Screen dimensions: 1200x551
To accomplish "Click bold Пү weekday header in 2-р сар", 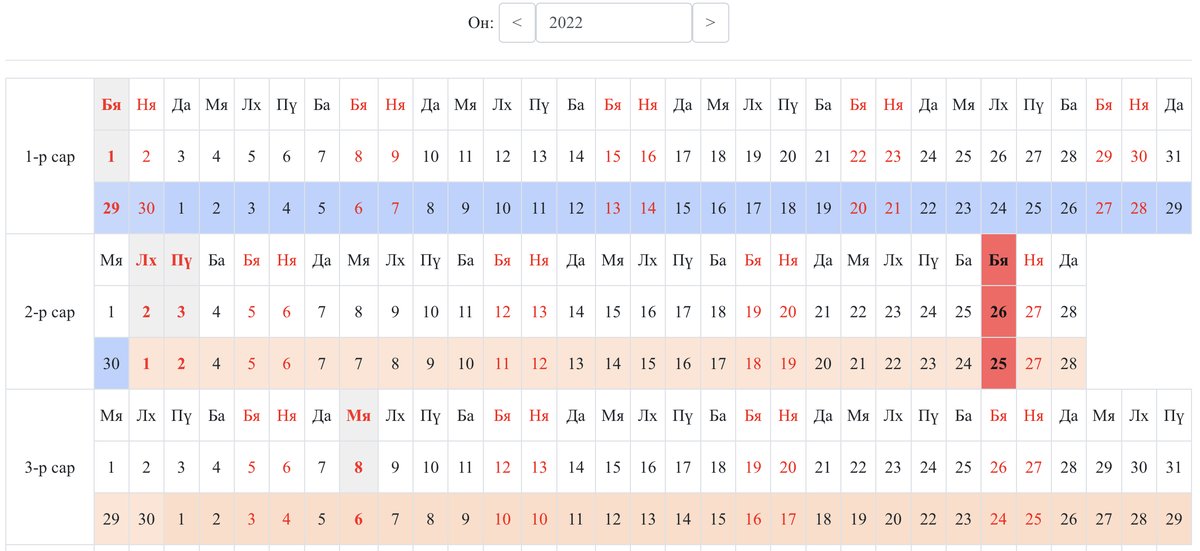I will pyautogui.click(x=181, y=260).
